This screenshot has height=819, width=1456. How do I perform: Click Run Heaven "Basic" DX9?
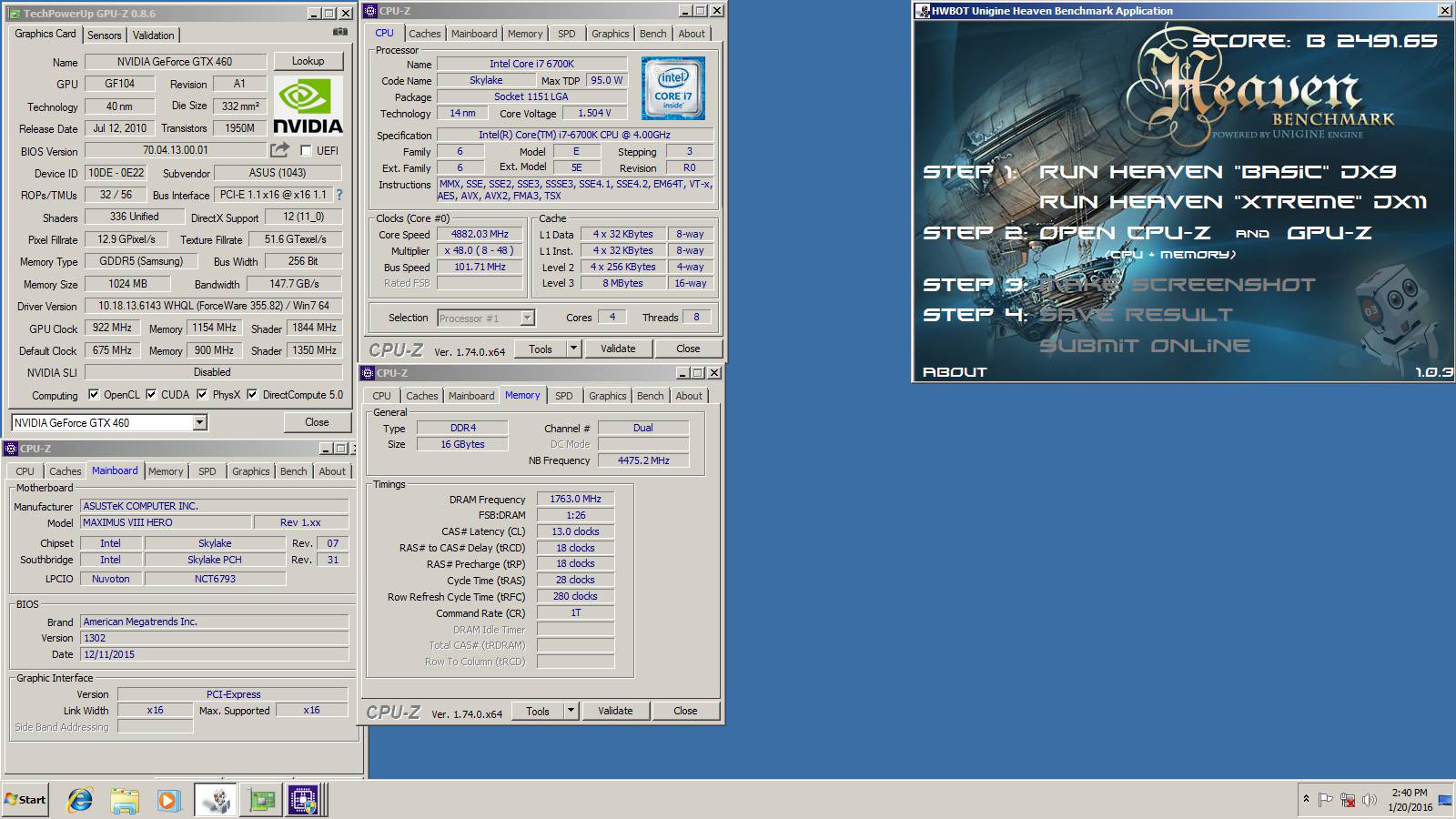(1218, 172)
